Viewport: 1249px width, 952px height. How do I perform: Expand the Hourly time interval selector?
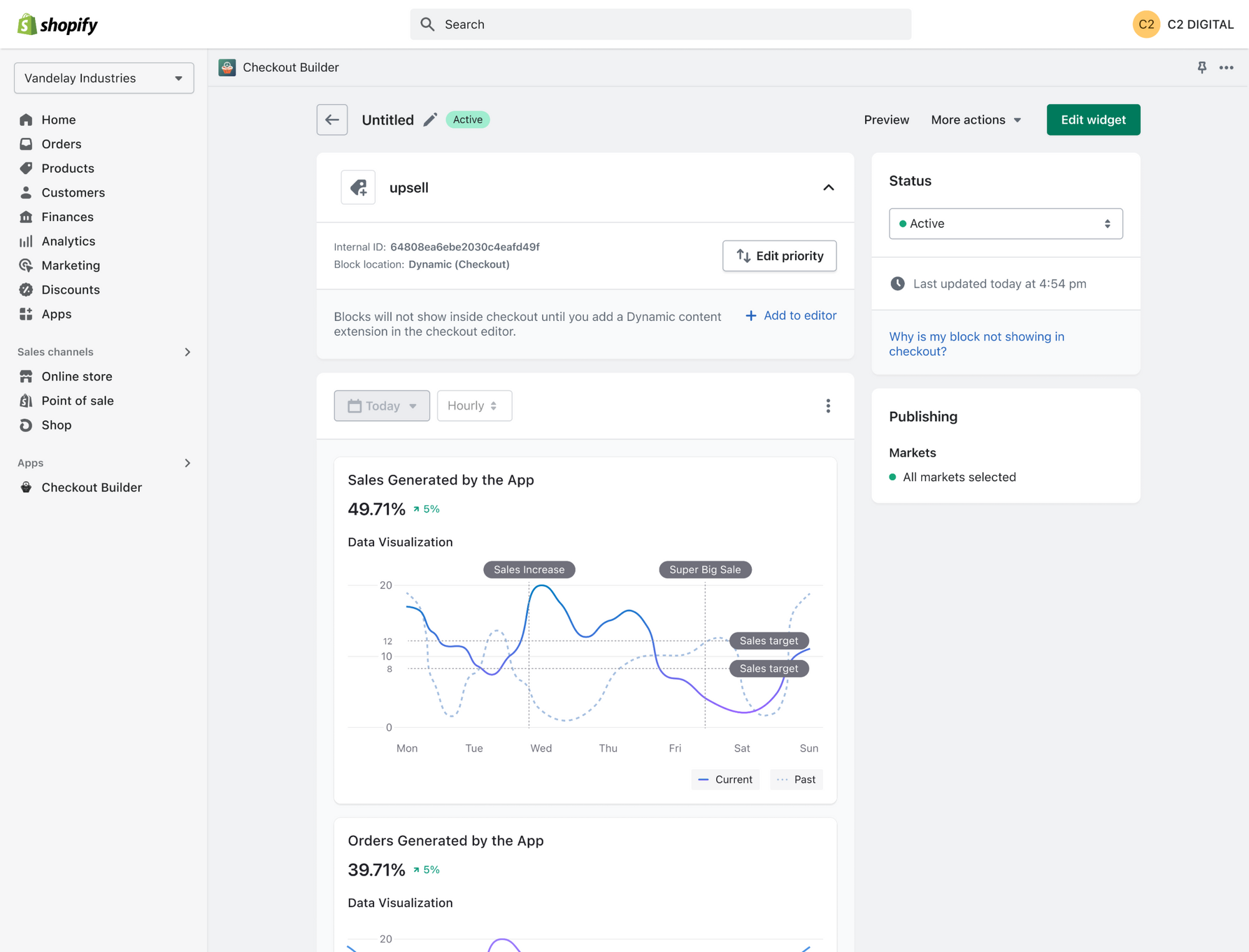click(x=474, y=405)
